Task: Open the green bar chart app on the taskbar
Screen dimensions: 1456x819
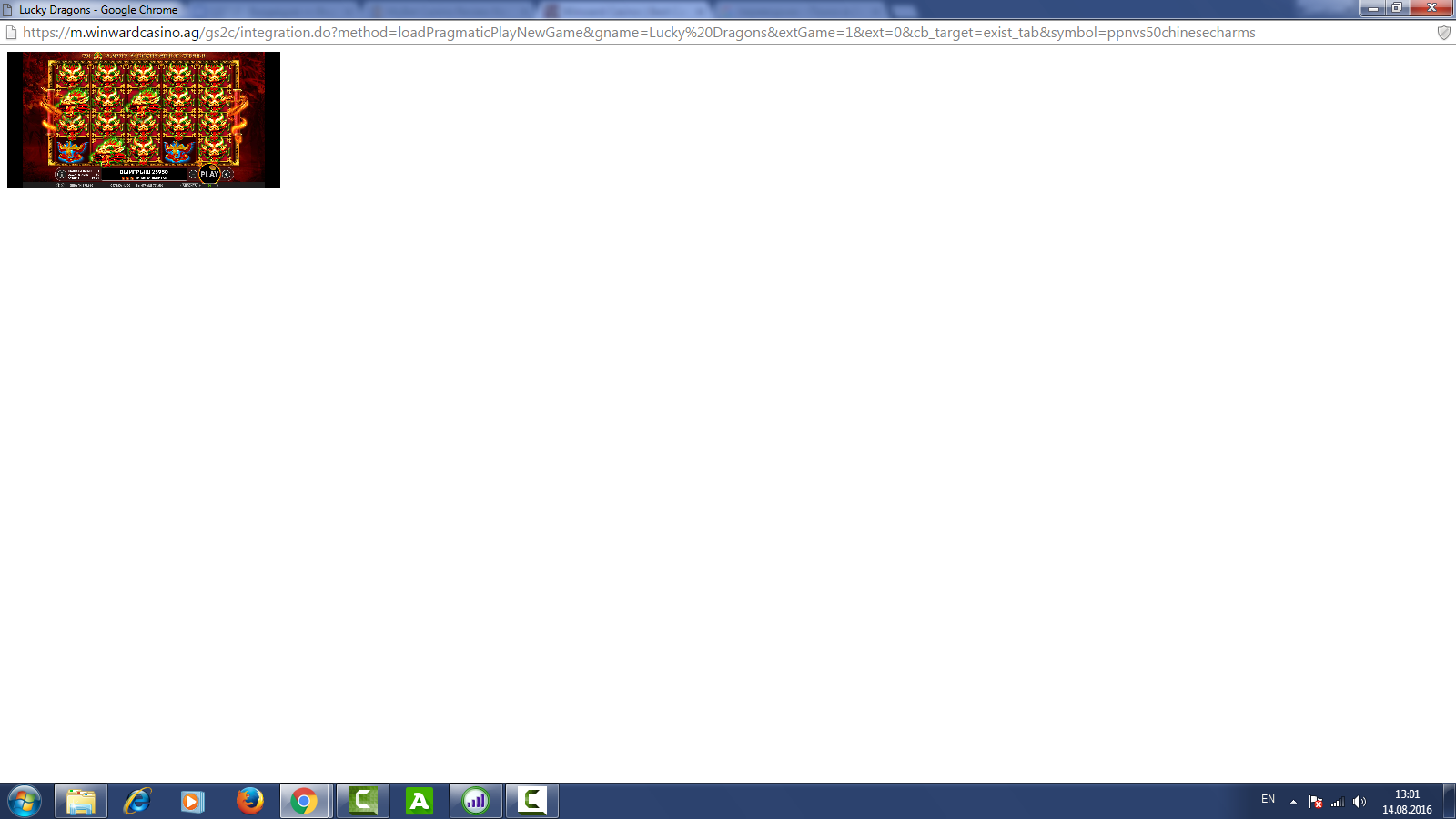Action: (x=476, y=801)
